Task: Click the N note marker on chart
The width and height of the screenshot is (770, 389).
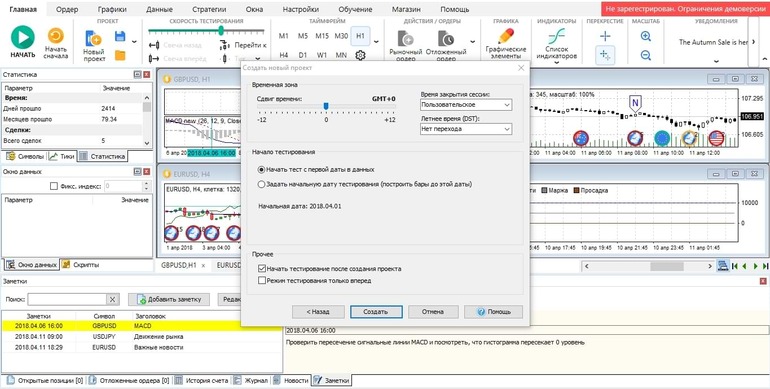Action: click(x=635, y=103)
